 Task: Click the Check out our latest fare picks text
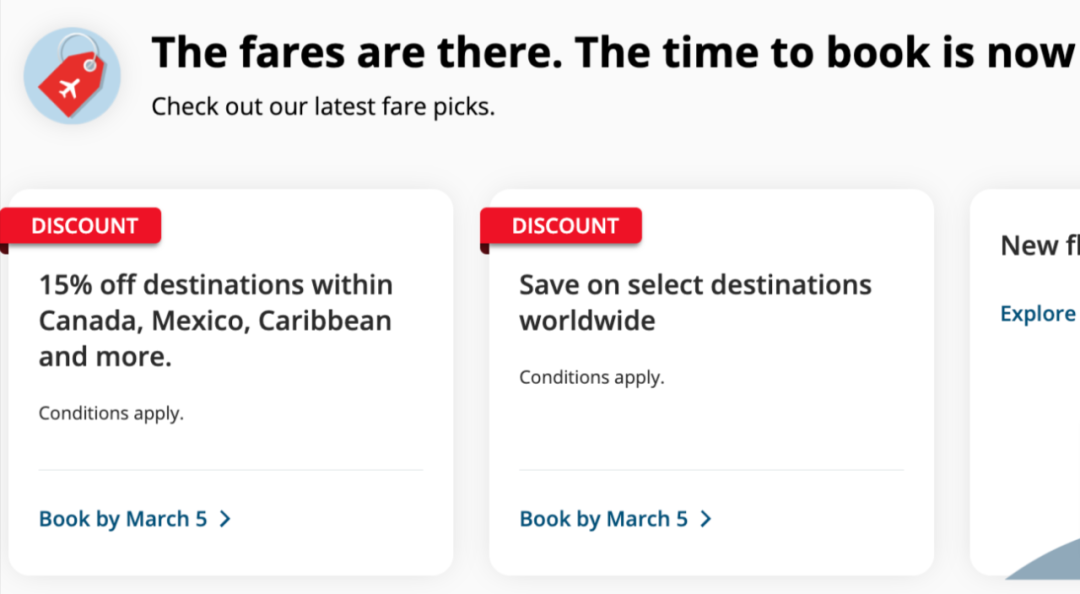click(323, 107)
